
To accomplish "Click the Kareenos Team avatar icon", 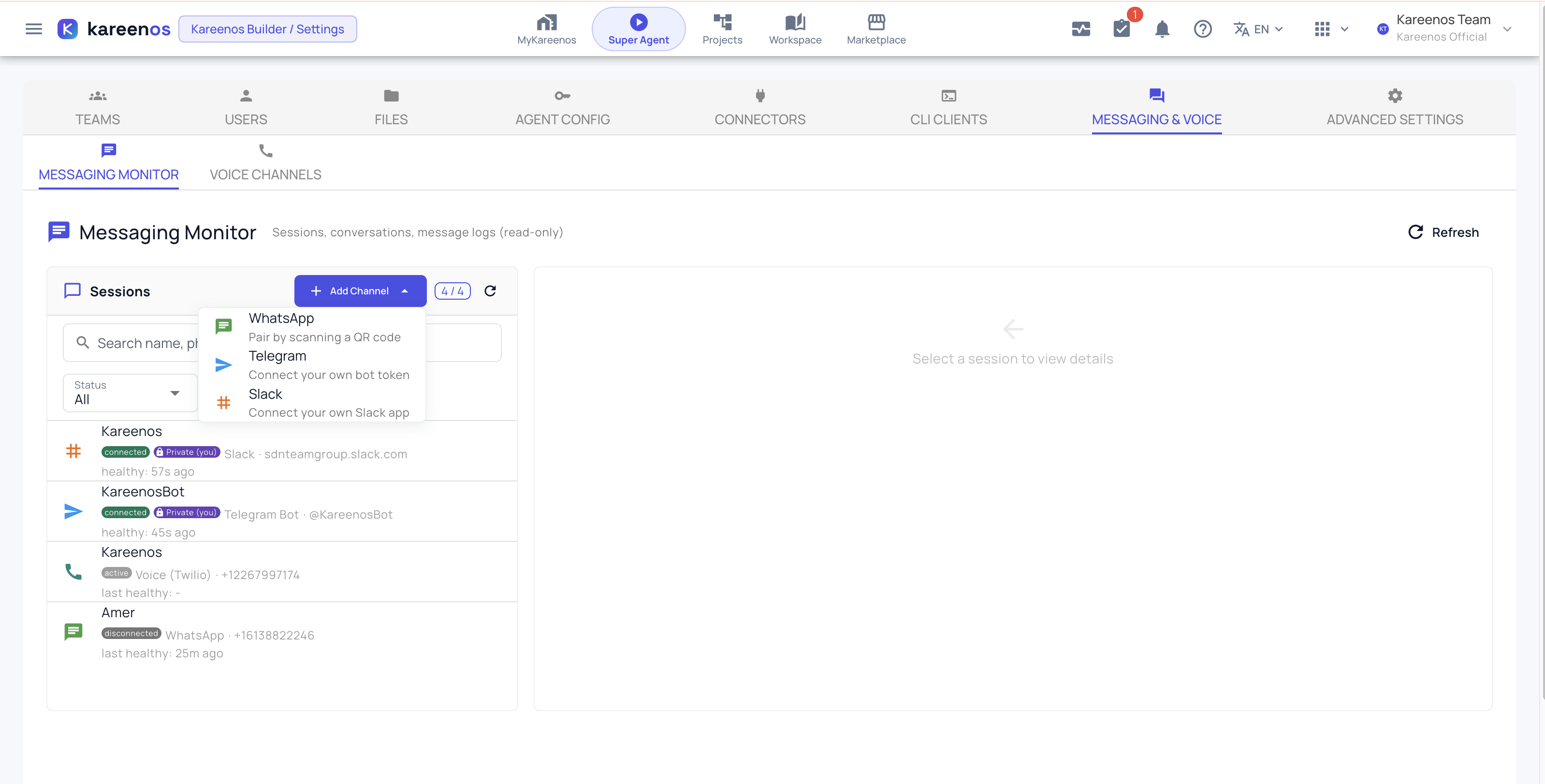I will (x=1383, y=29).
